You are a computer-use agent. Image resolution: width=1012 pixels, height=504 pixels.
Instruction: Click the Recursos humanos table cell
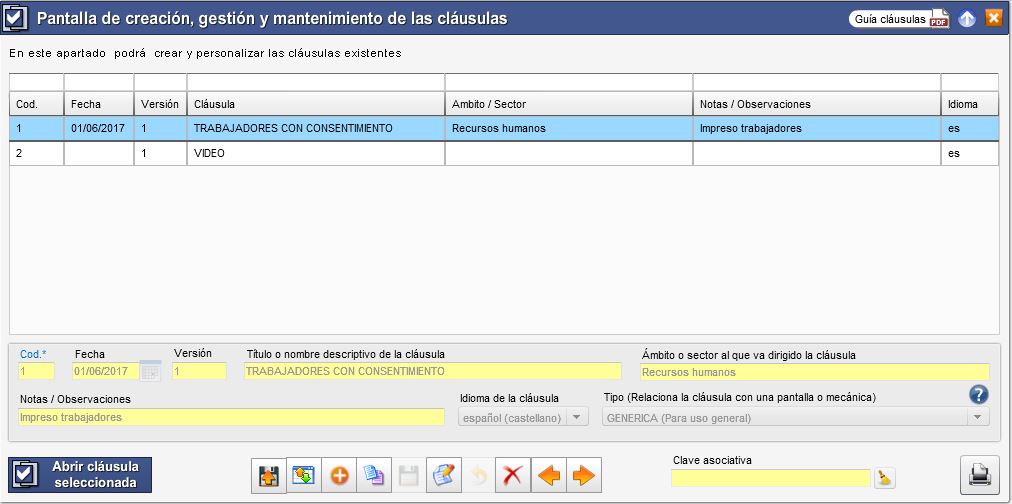click(569, 128)
